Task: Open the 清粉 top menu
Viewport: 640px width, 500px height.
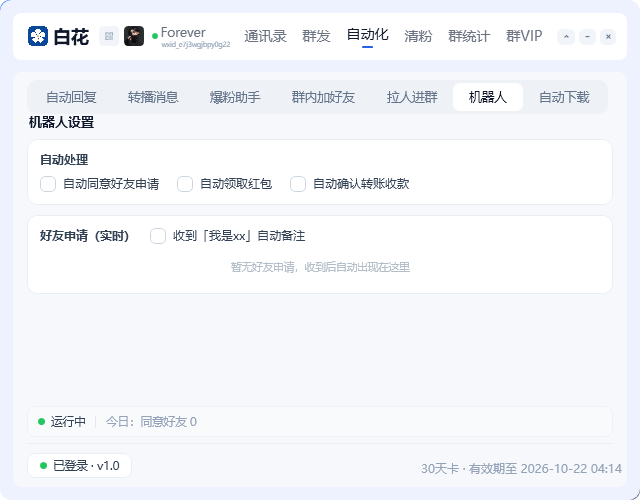Action: pyautogui.click(x=418, y=36)
